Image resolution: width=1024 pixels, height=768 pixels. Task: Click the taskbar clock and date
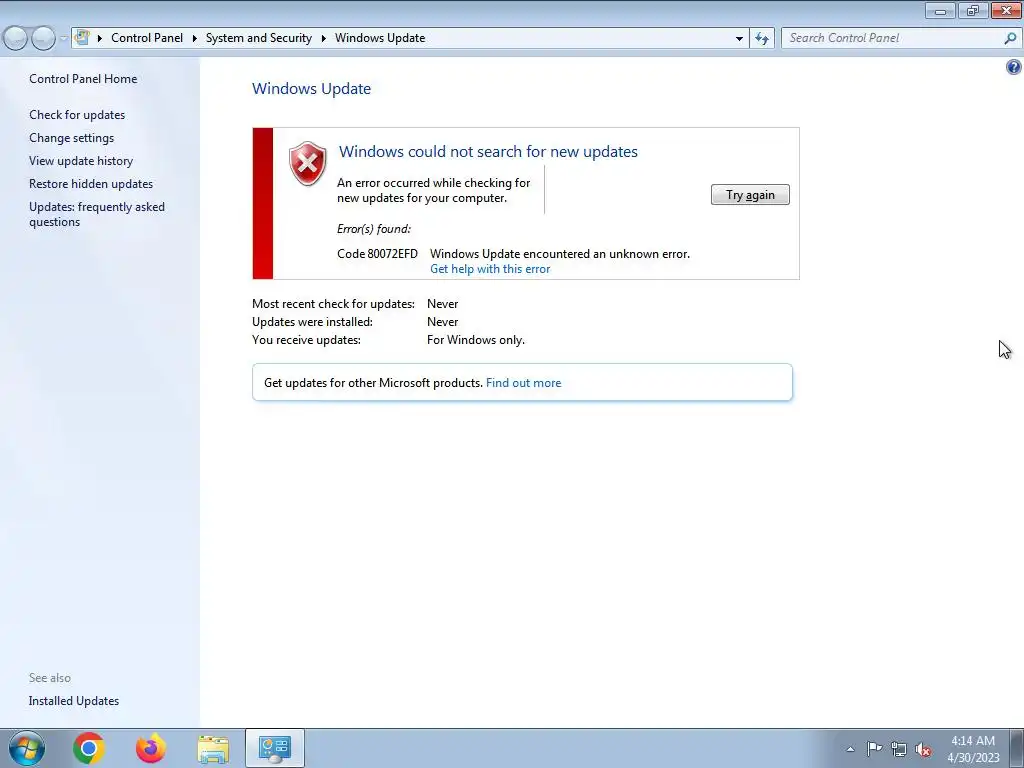point(973,749)
